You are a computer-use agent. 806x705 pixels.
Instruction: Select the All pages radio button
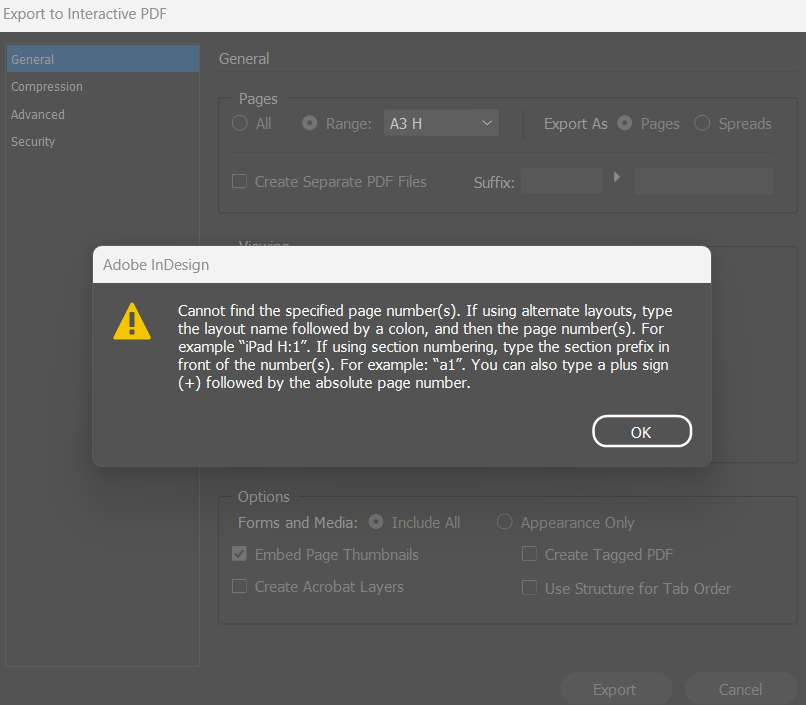(x=240, y=123)
